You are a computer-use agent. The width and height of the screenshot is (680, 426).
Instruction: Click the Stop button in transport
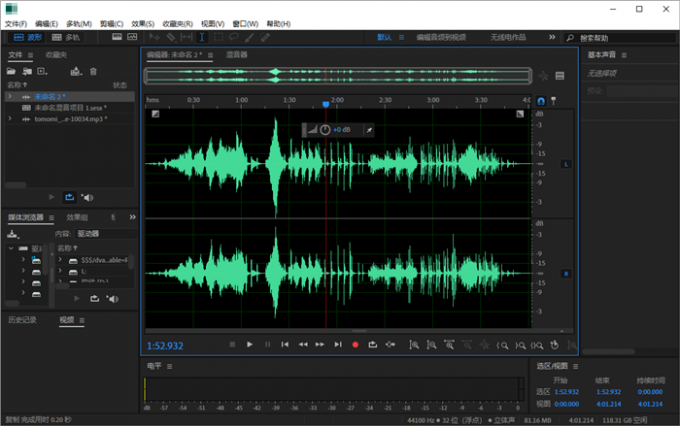232,344
